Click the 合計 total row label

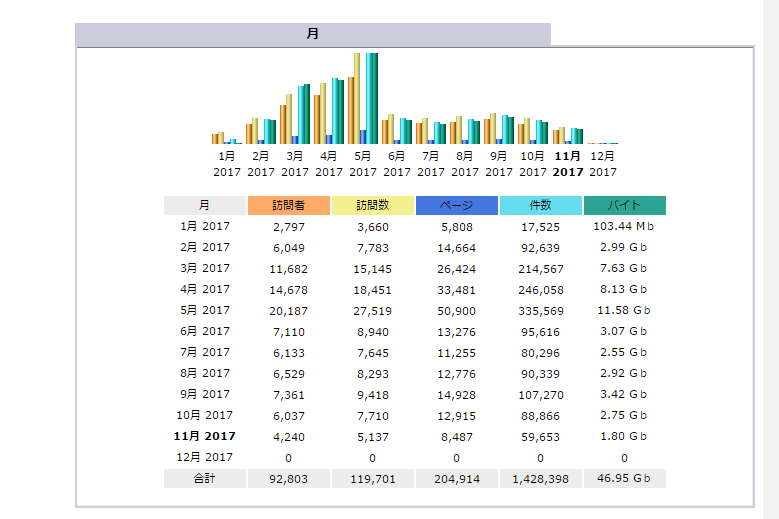click(x=205, y=479)
